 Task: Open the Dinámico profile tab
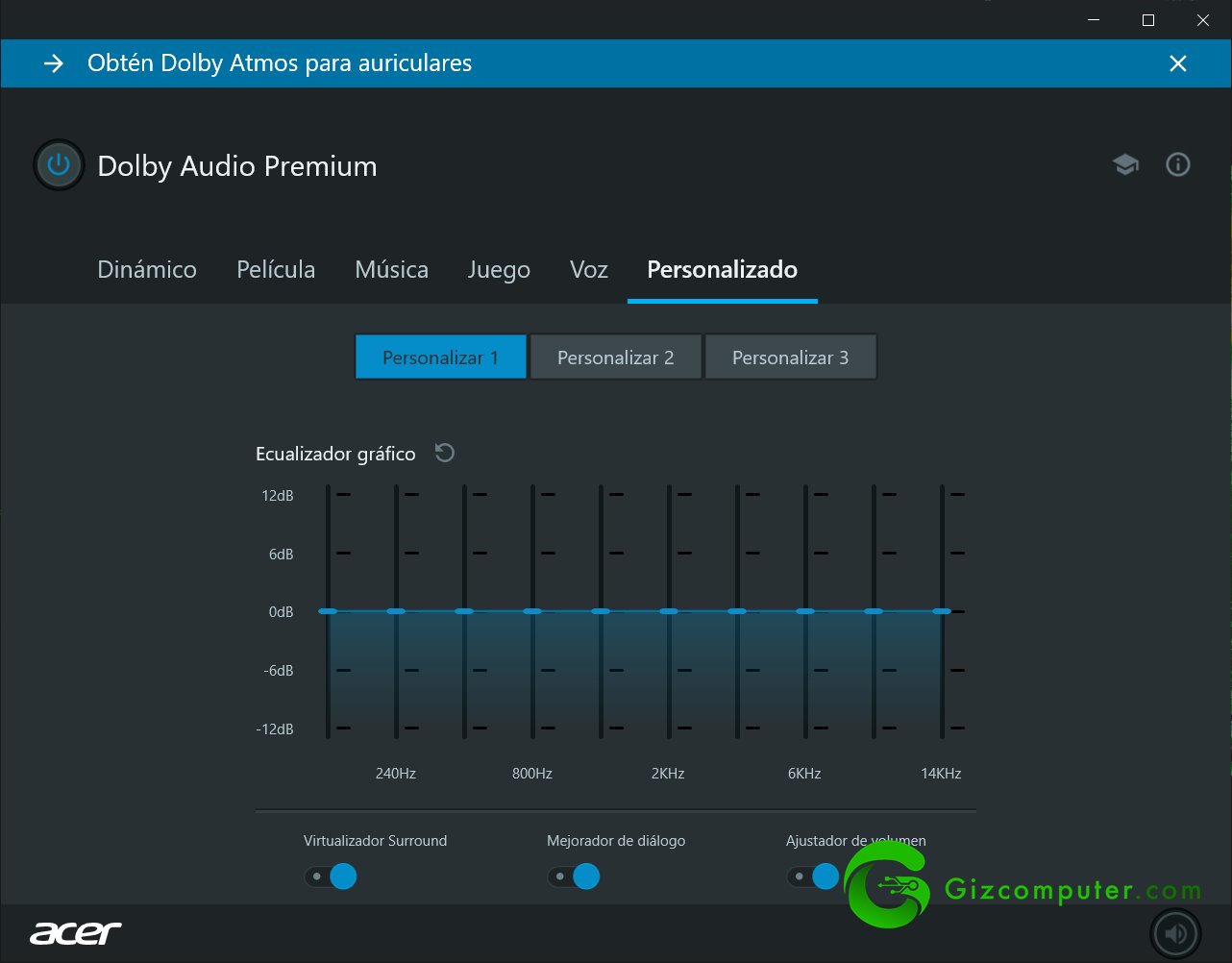pos(147,270)
